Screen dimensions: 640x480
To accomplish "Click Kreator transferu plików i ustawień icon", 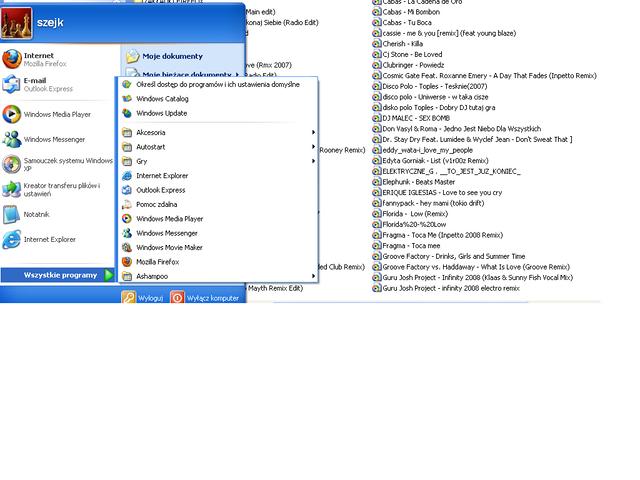I will [11, 189].
